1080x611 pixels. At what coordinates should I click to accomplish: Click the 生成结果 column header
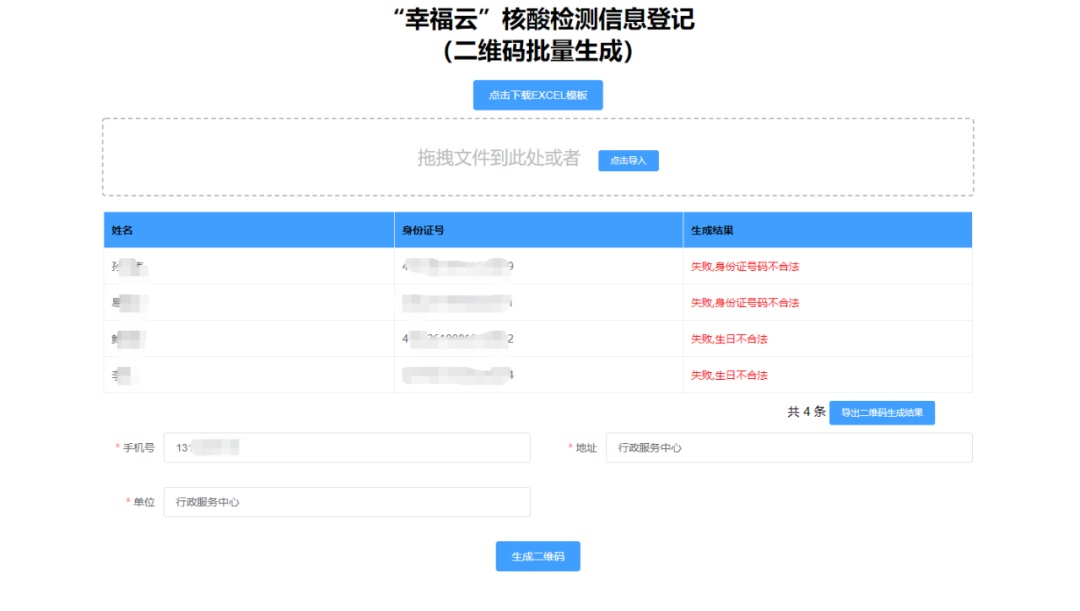712,230
